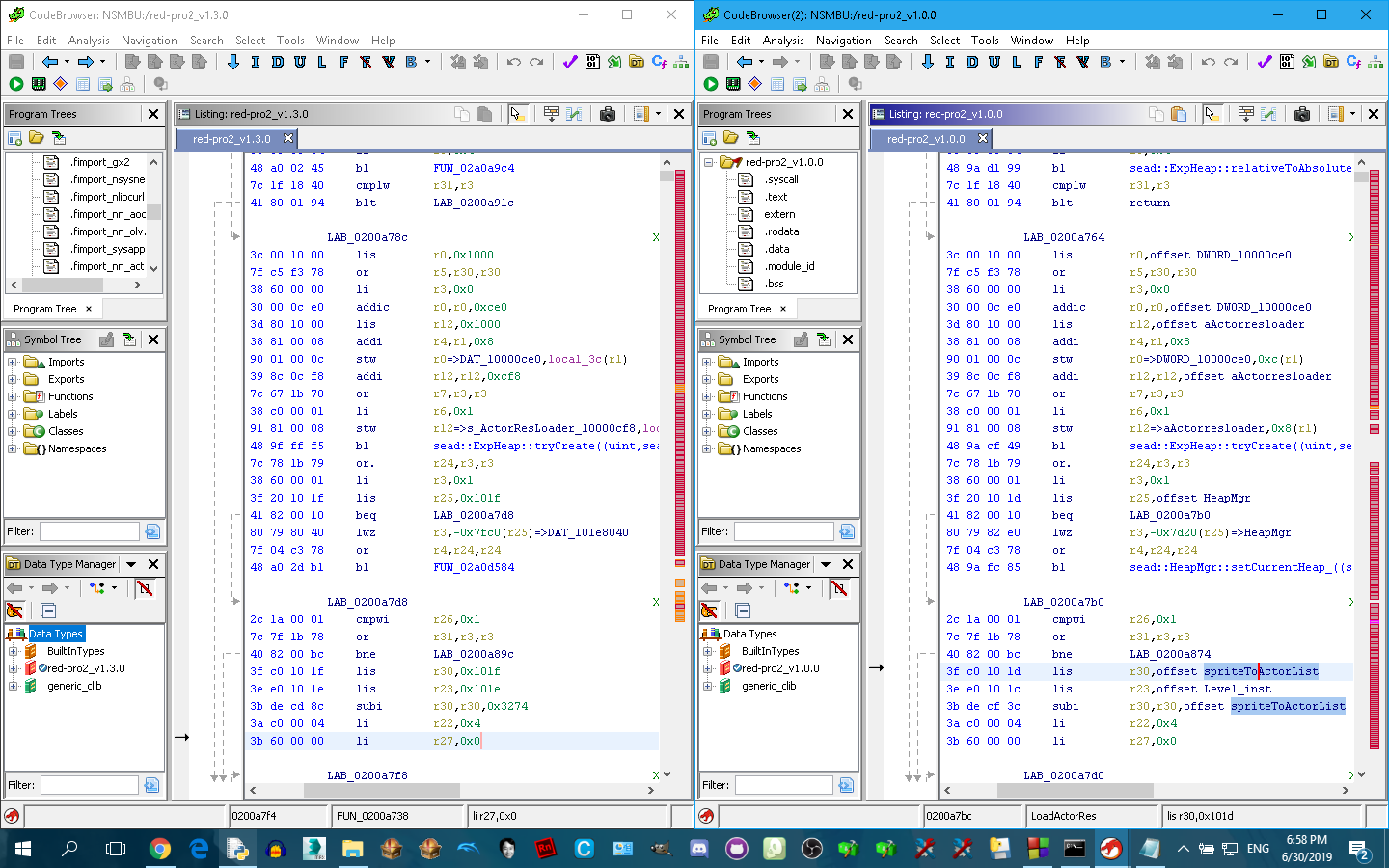Expand Classes node in right Symbol Tree
Image resolution: width=1389 pixels, height=868 pixels.
point(707,431)
